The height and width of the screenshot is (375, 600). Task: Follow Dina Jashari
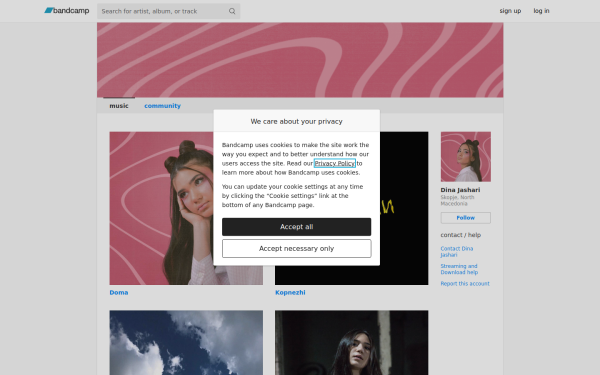click(466, 218)
